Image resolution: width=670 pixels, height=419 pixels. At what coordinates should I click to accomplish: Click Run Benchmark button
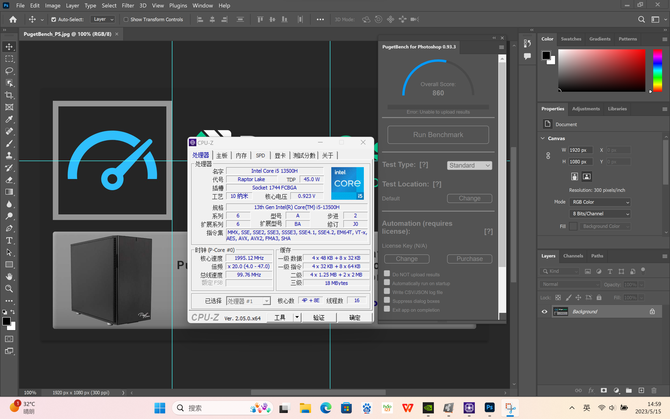438,135
